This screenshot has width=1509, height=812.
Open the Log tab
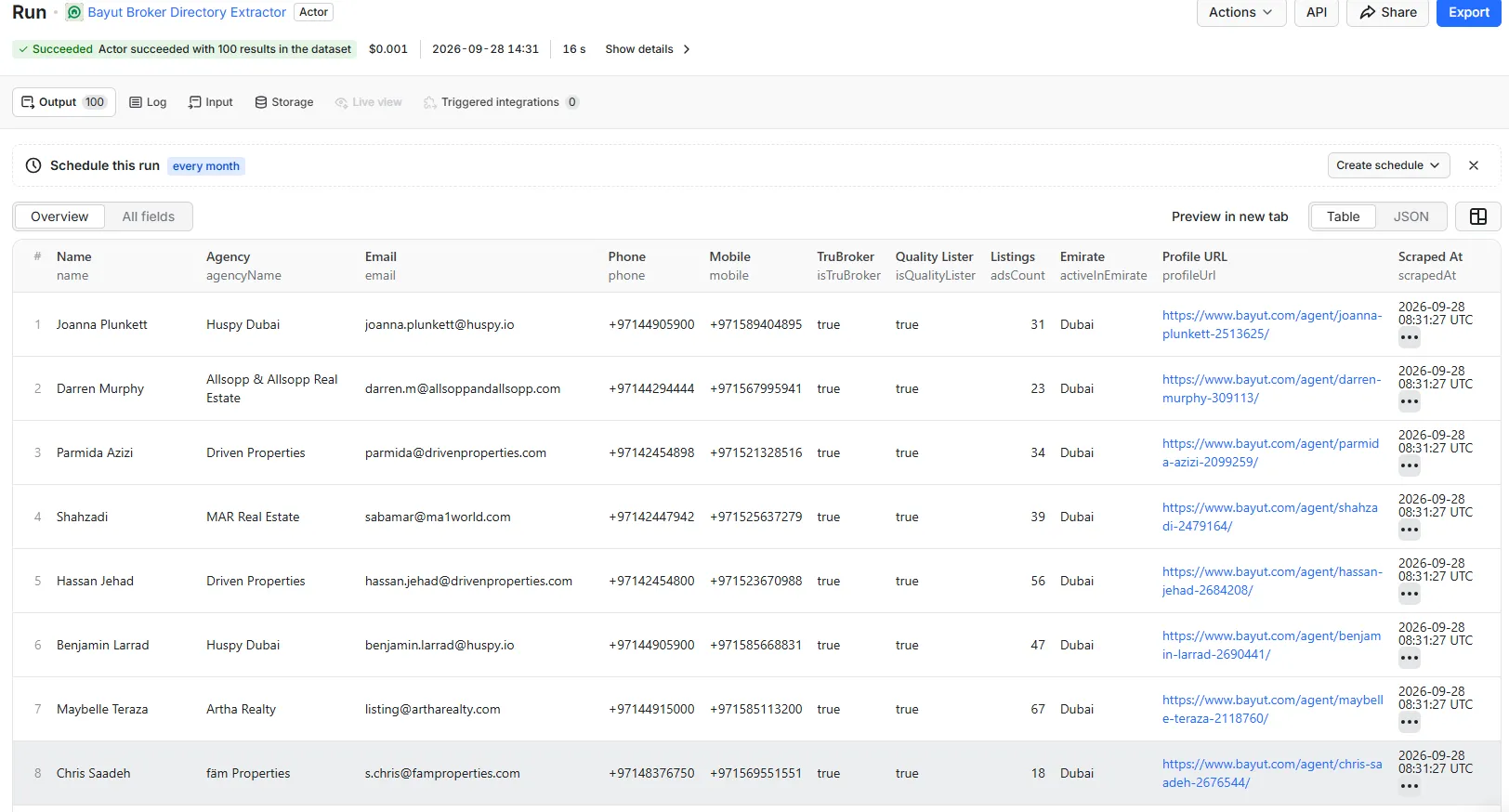(148, 102)
